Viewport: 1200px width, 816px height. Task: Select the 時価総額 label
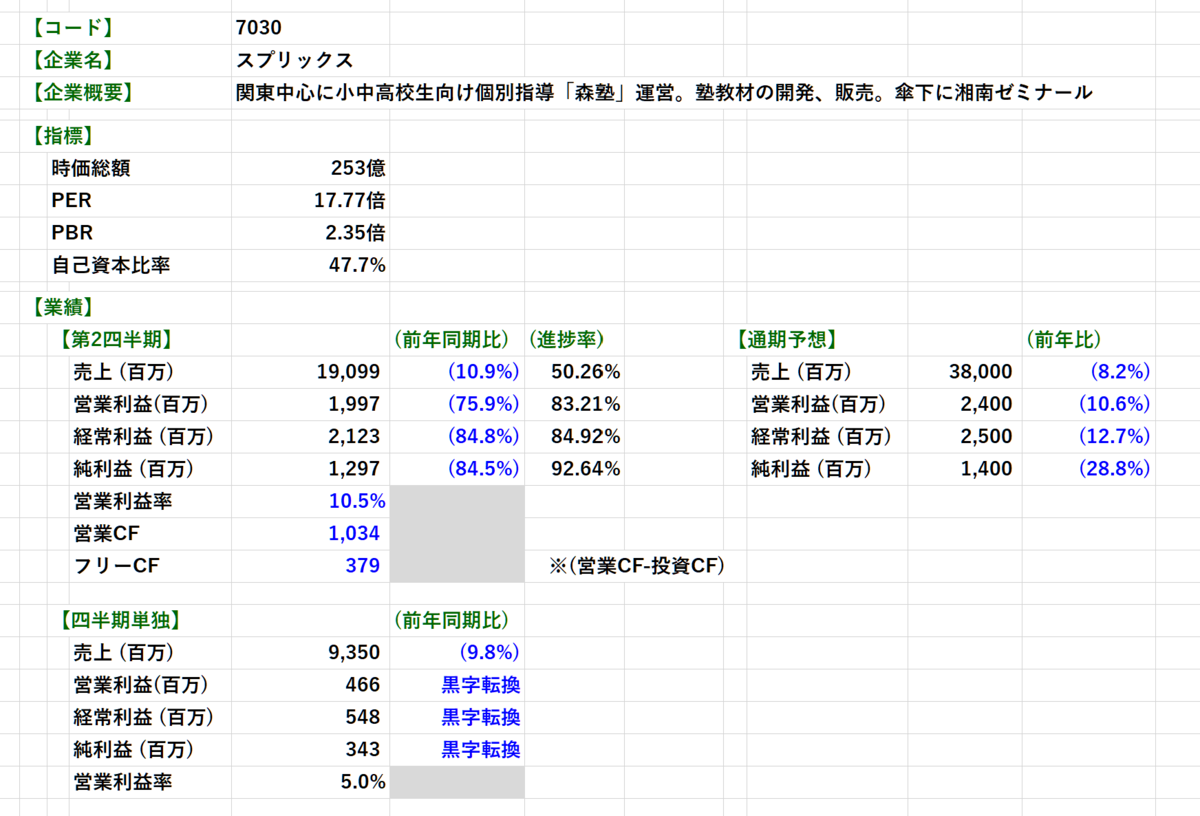pos(91,168)
